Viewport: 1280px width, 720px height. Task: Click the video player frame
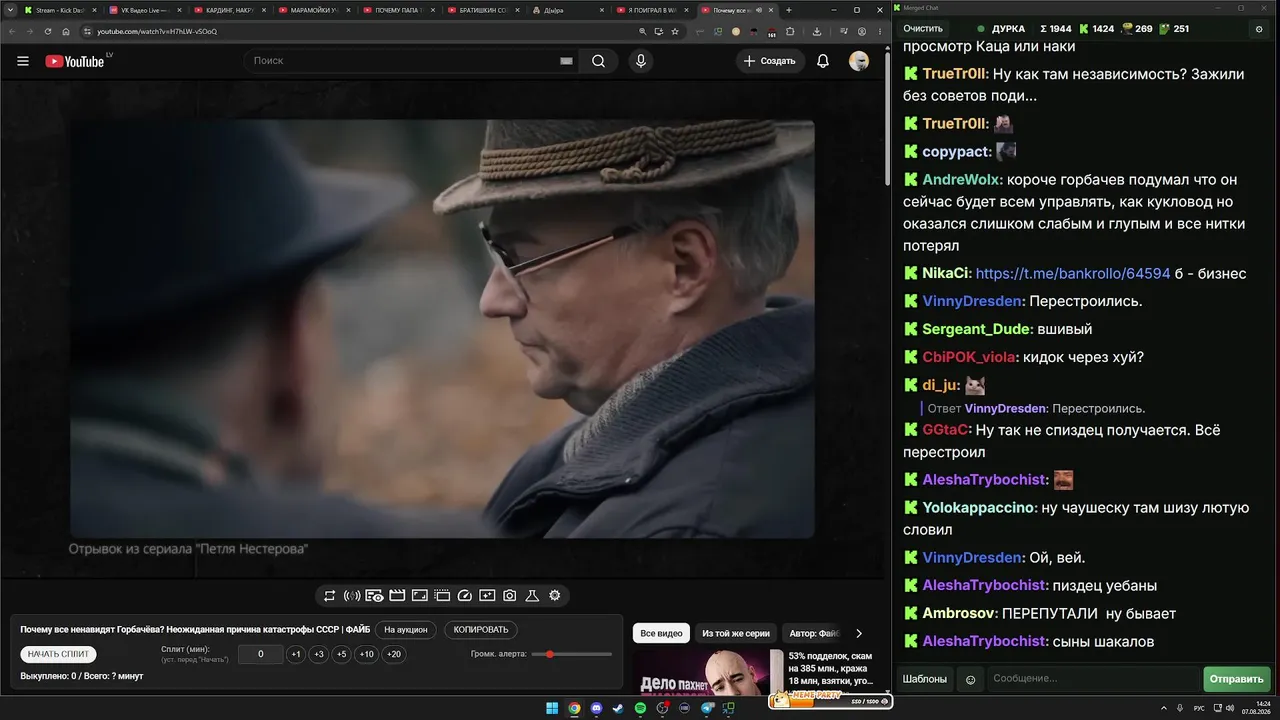coord(442,329)
